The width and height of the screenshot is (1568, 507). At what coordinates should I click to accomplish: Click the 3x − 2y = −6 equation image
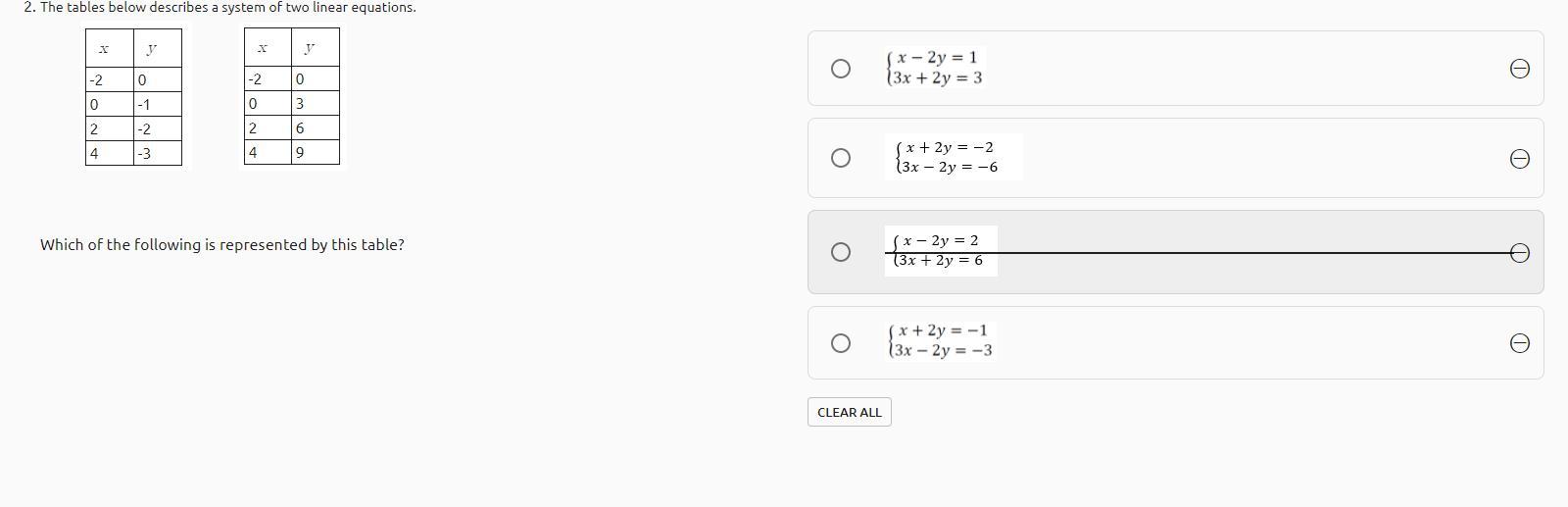949,168
